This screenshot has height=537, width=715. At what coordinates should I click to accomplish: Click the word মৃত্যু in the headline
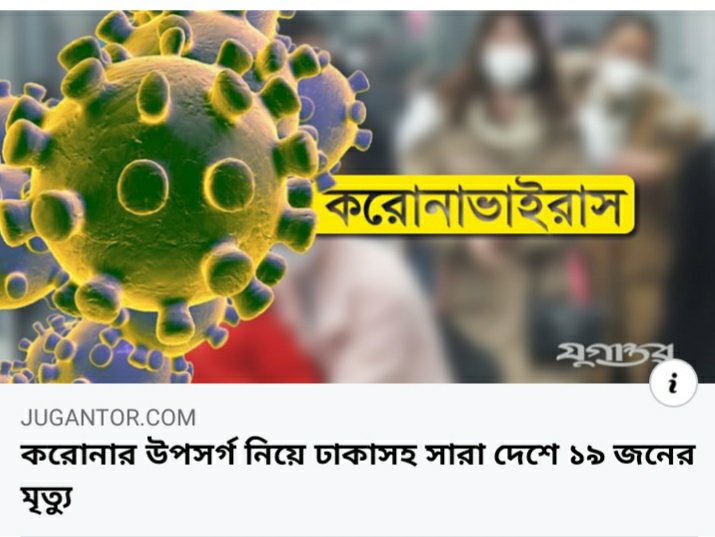[47, 499]
